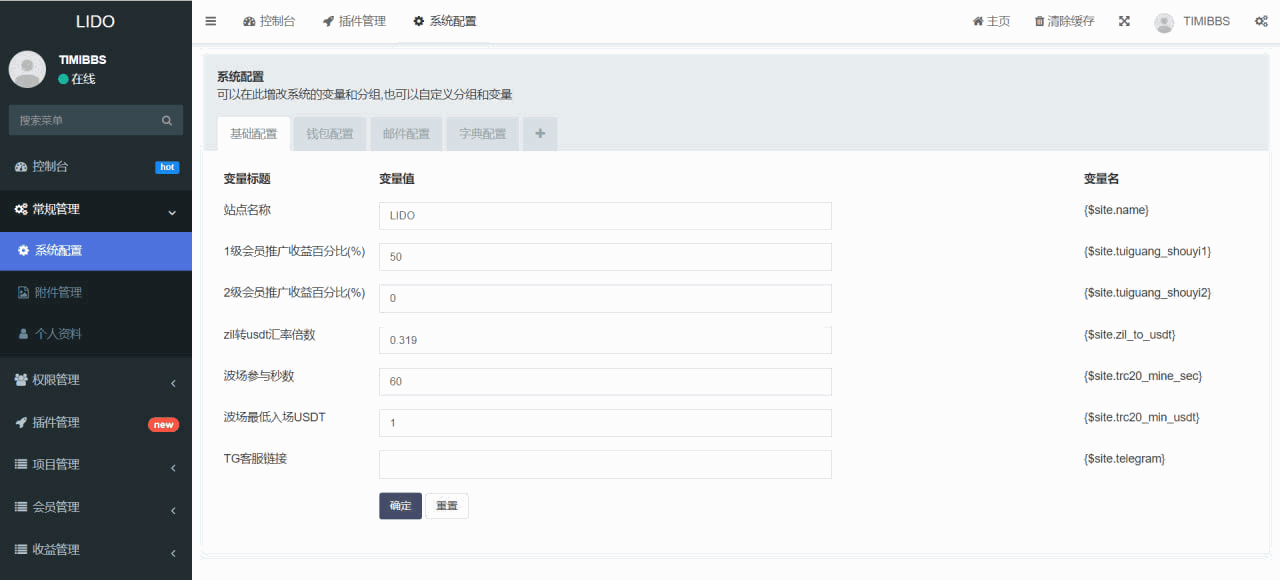The image size is (1280, 580).
Task: Click the 重置 reset button
Action: point(447,505)
